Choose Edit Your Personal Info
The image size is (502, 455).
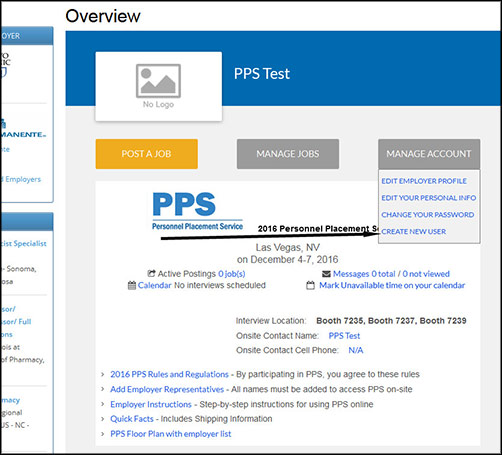point(429,198)
